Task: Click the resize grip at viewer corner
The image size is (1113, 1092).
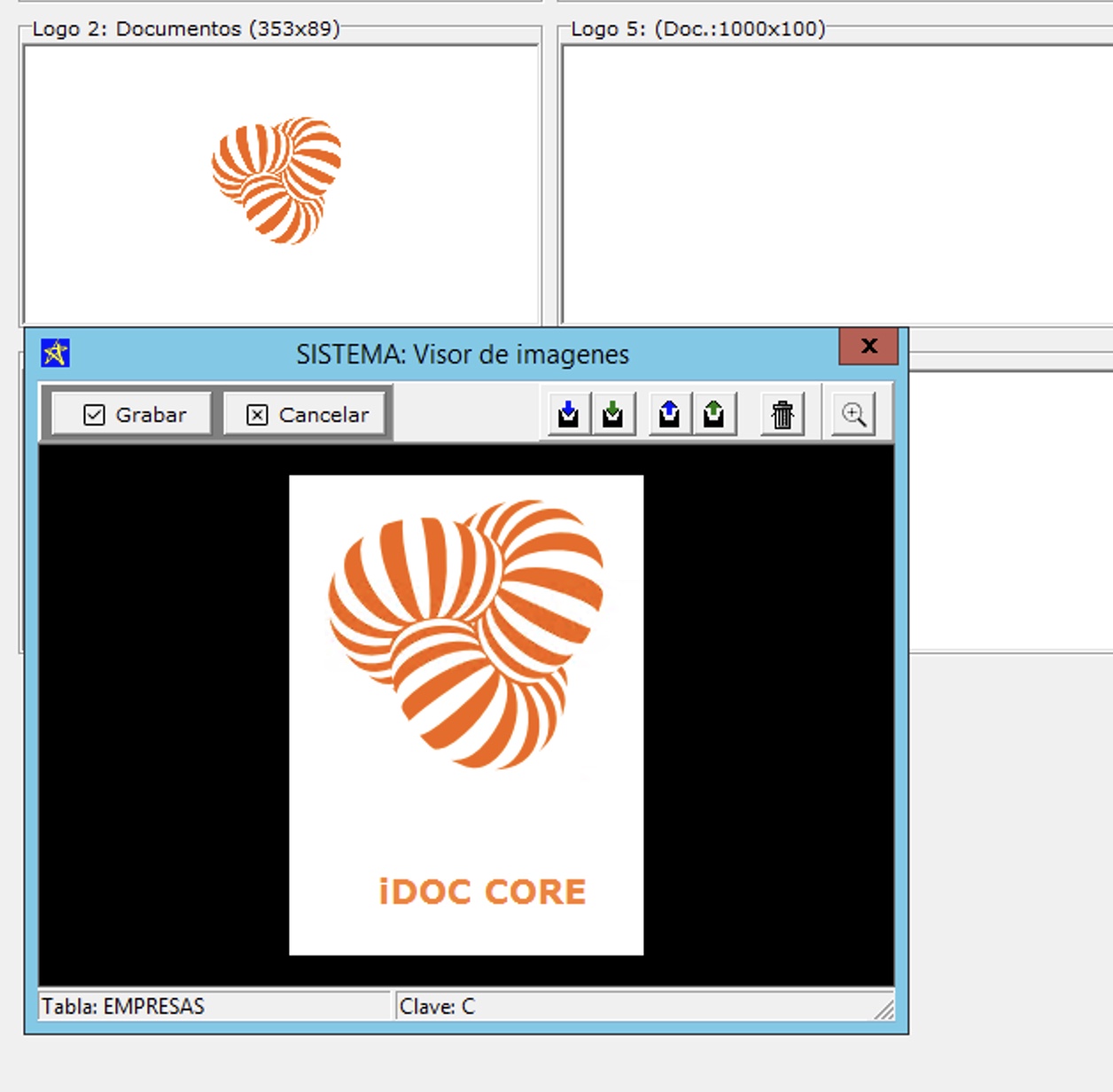Action: [x=884, y=1010]
